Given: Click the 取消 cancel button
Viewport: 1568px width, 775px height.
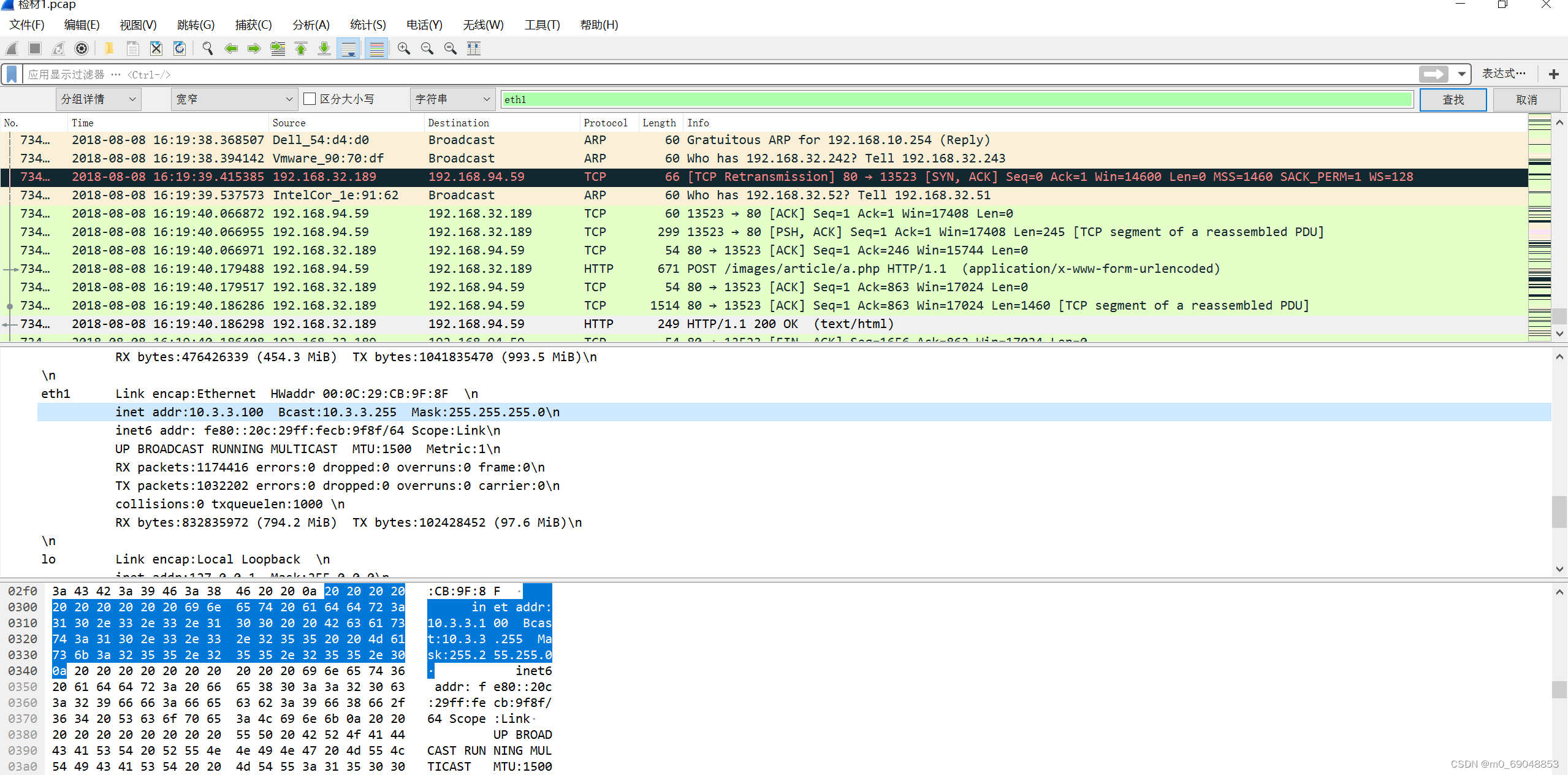Looking at the screenshot, I should pos(1526,99).
